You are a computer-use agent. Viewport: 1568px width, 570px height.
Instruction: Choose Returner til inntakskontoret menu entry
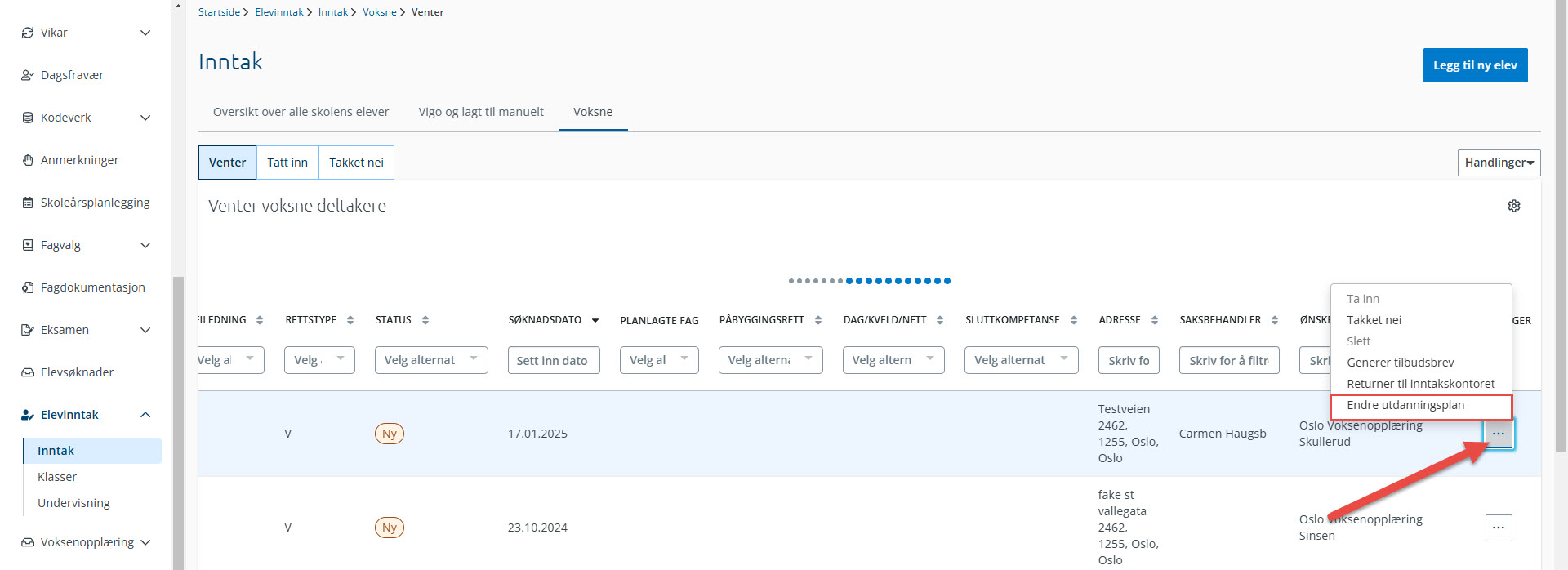1421,384
